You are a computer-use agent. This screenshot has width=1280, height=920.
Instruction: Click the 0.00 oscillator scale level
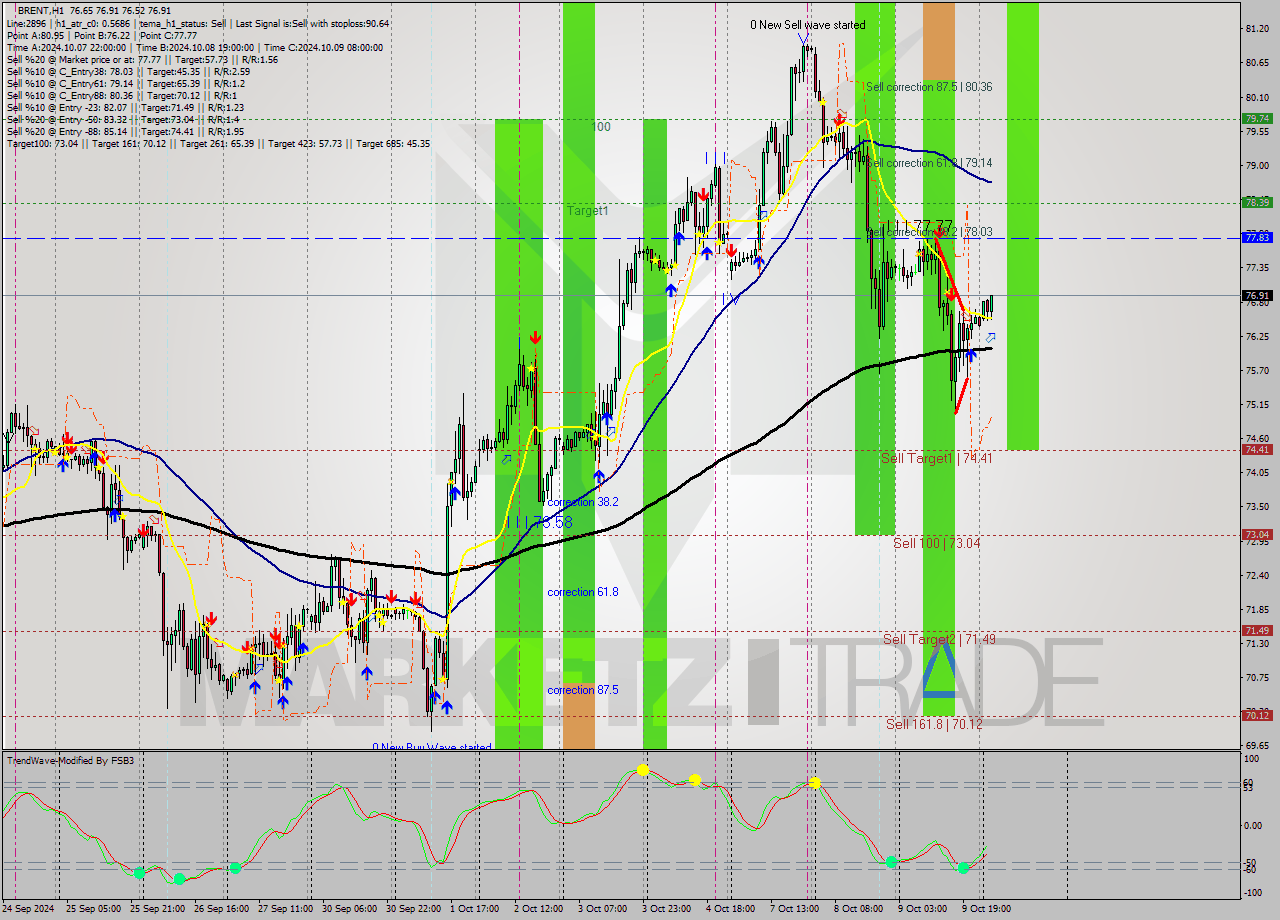pos(1254,825)
